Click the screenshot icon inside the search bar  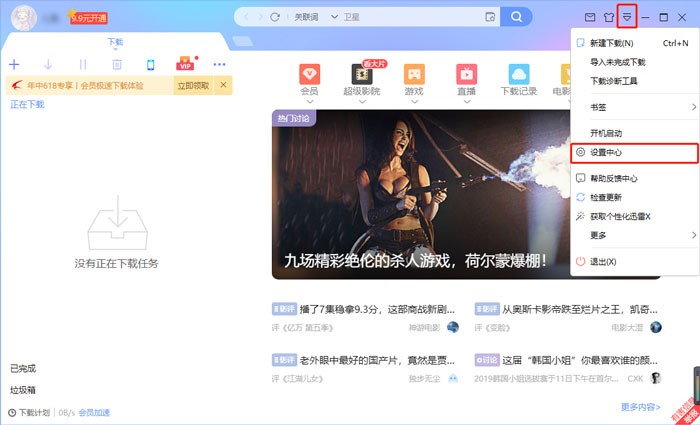[x=490, y=17]
